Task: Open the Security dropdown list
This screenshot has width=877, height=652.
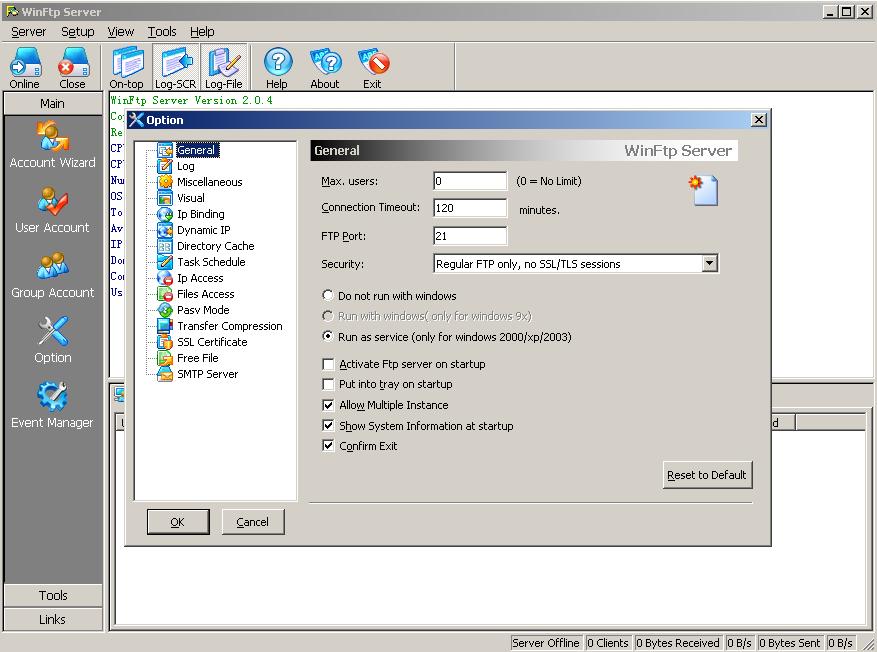Action: pyautogui.click(x=711, y=262)
